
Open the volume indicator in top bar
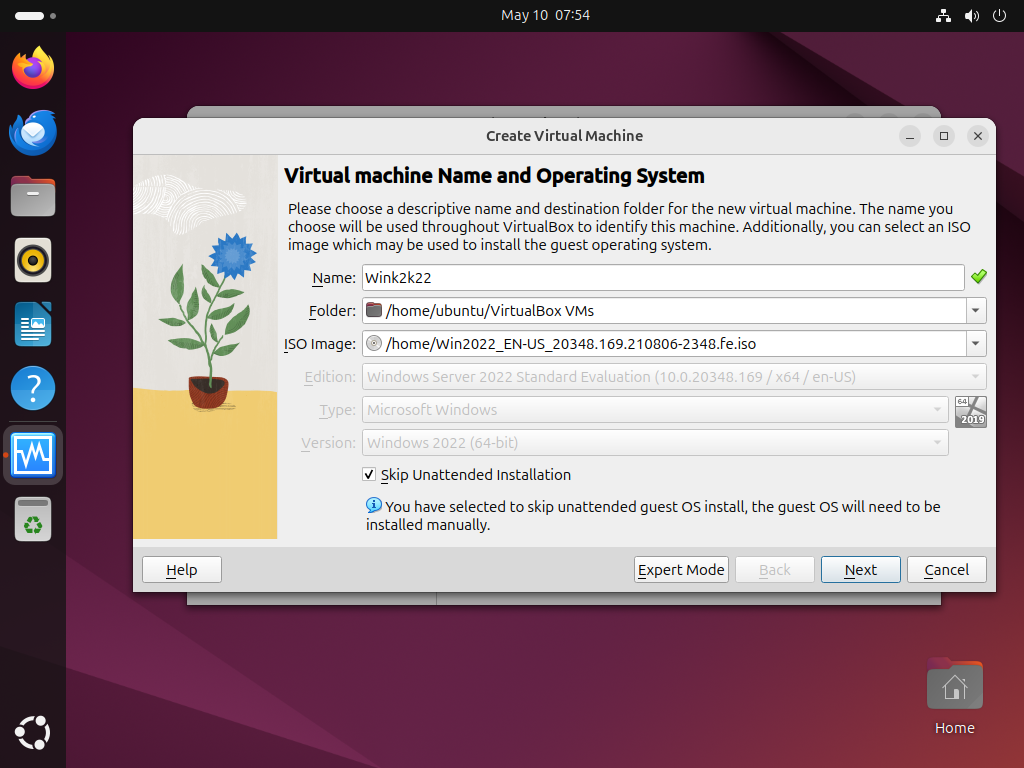tap(971, 16)
